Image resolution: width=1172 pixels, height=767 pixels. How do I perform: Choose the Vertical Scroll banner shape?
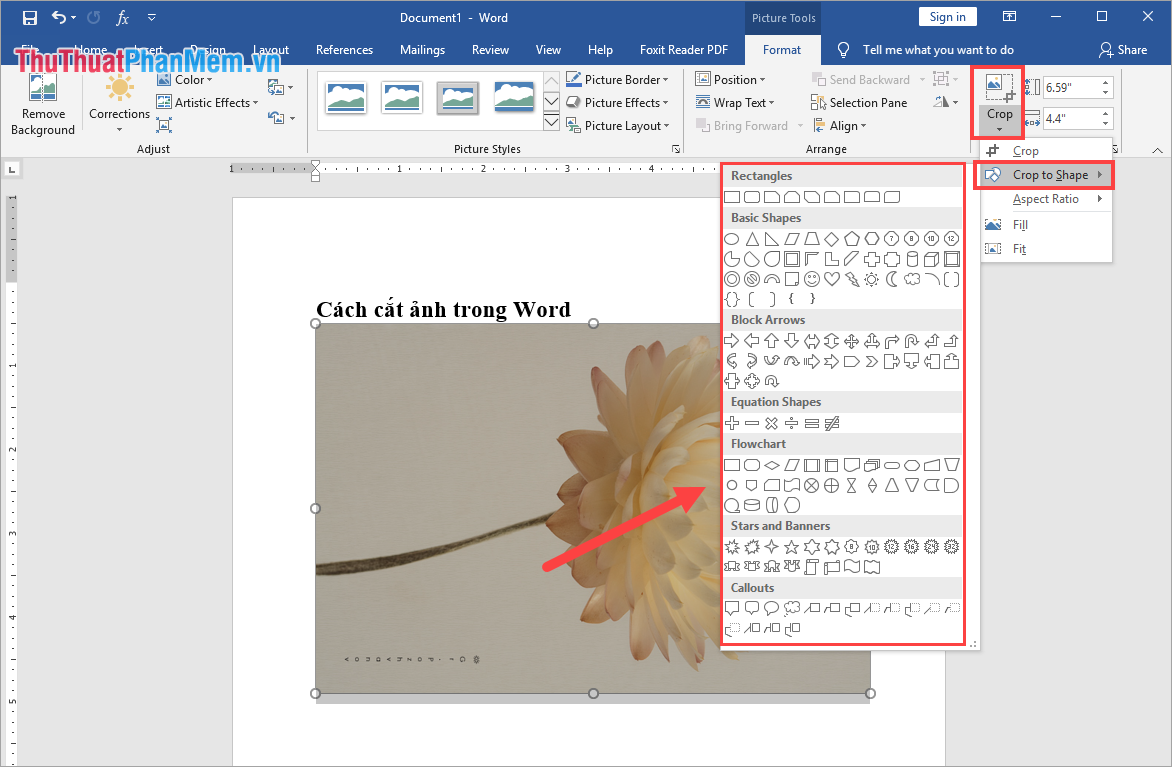pyautogui.click(x=812, y=567)
